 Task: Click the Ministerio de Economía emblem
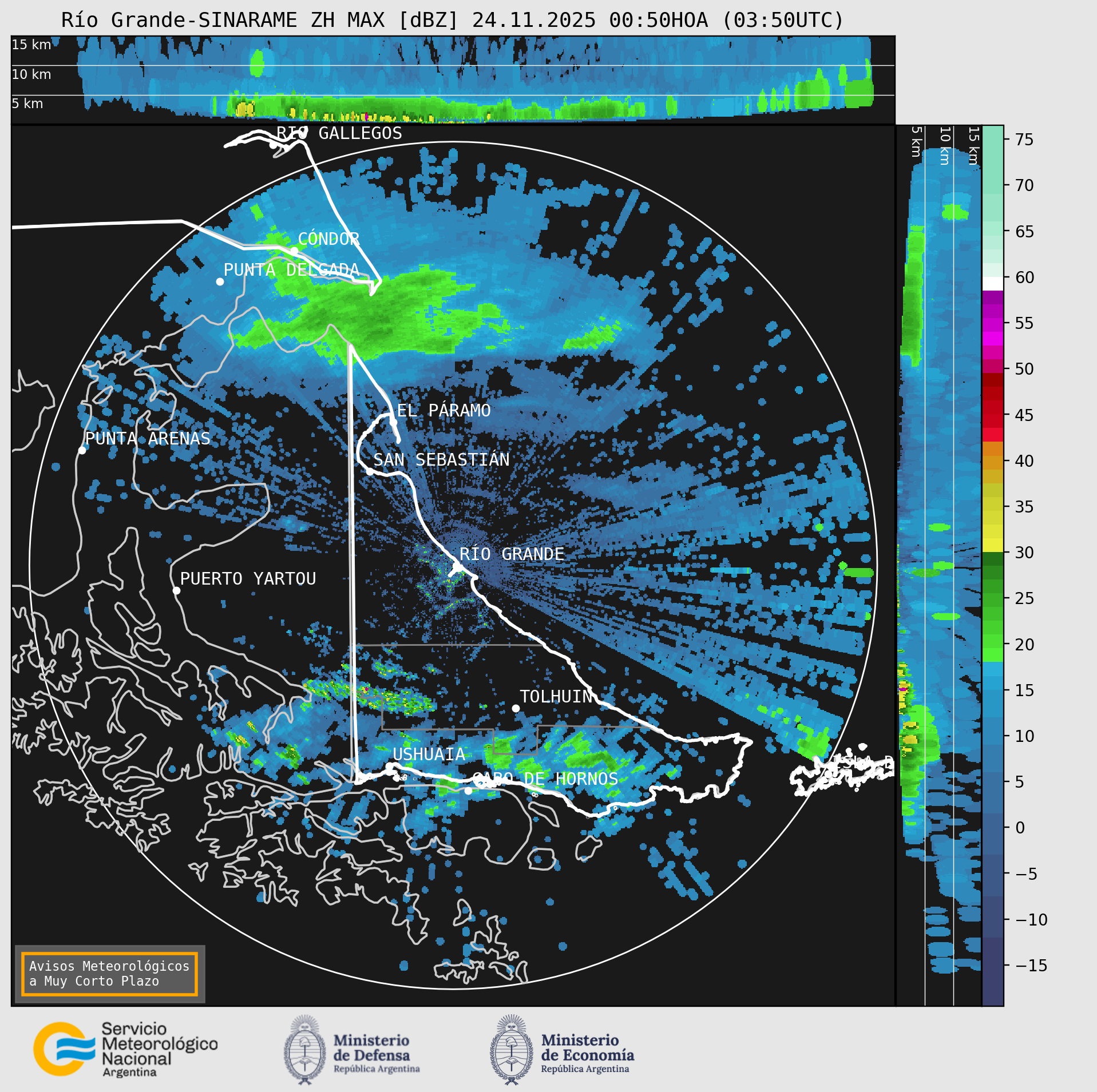coord(512,1050)
